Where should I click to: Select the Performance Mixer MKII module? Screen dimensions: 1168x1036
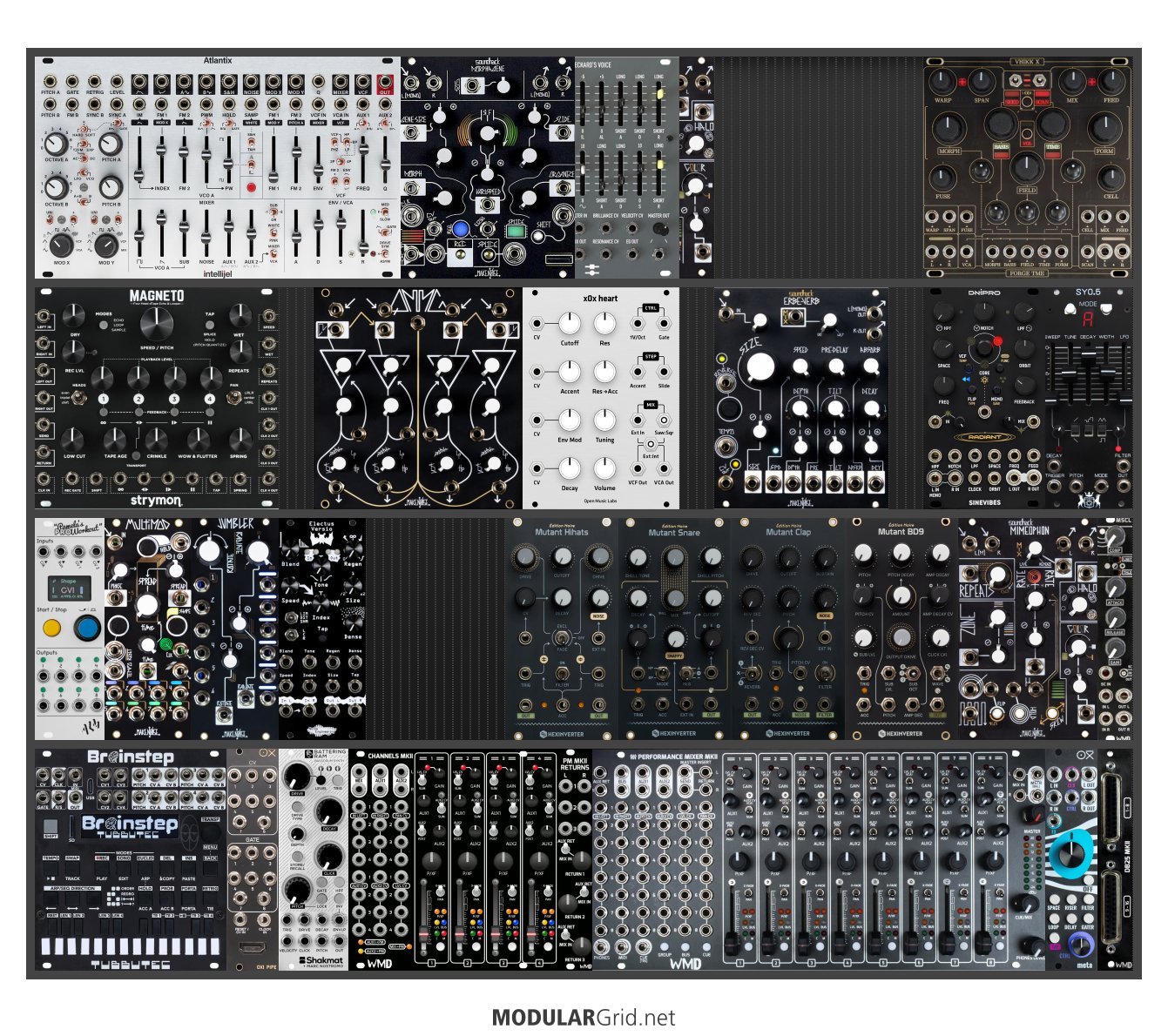(x=819, y=859)
